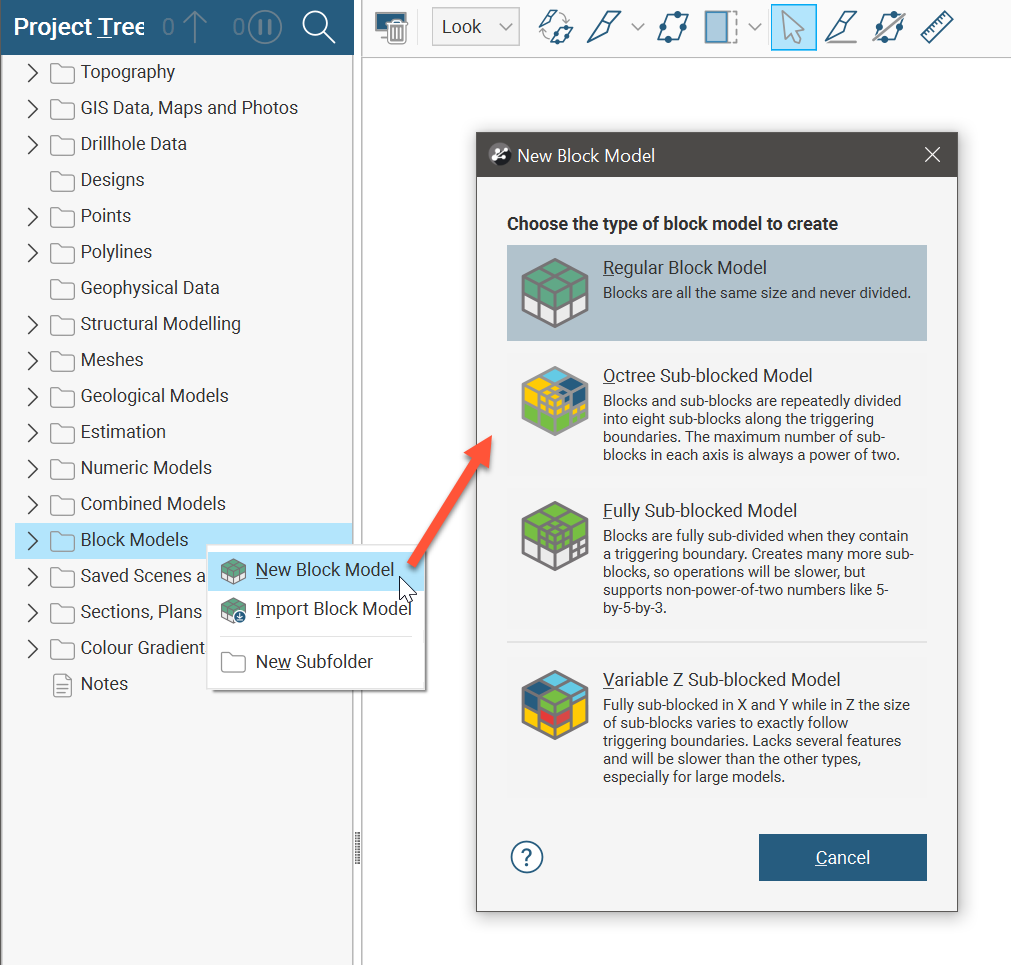The image size is (1011, 965).
Task: Click the Regular Block Model cube icon
Action: coord(555,293)
